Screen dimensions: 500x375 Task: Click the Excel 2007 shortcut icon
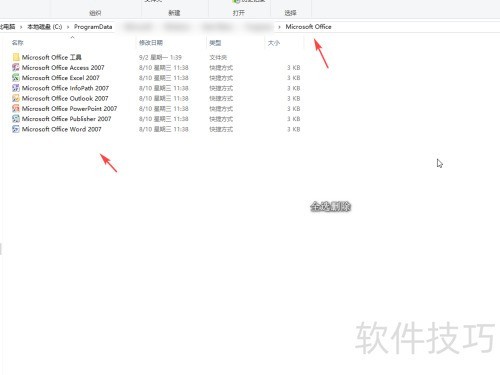tap(16, 78)
